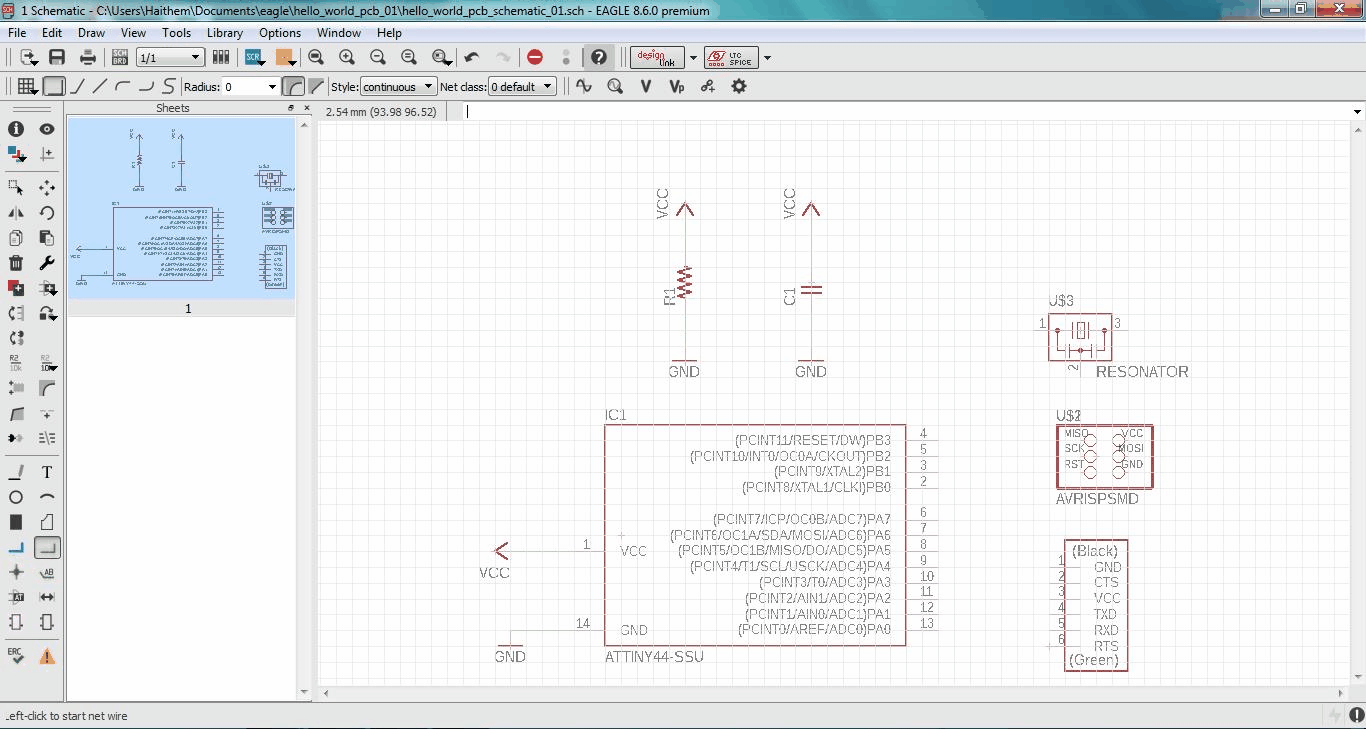This screenshot has width=1366, height=729.
Task: Select sheet 1 thumbnail in Sheets panel
Action: 182,209
